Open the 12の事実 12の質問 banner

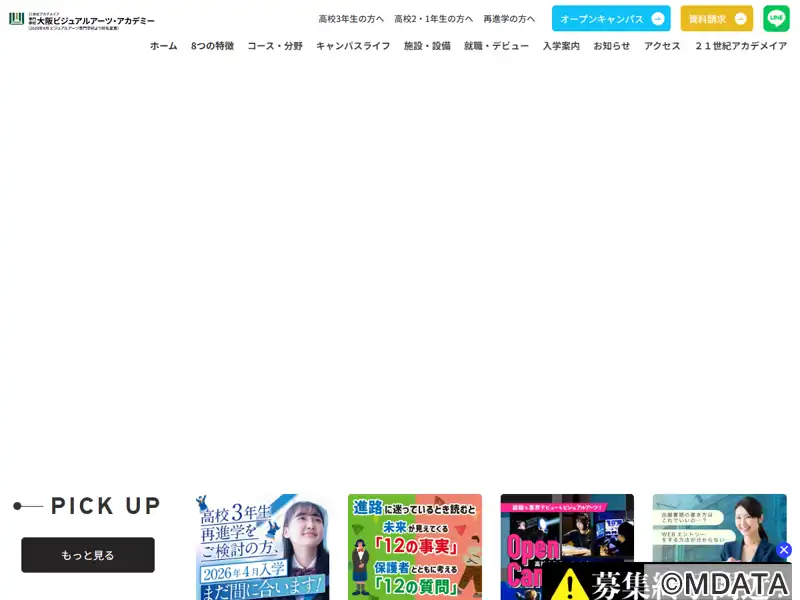tap(415, 547)
